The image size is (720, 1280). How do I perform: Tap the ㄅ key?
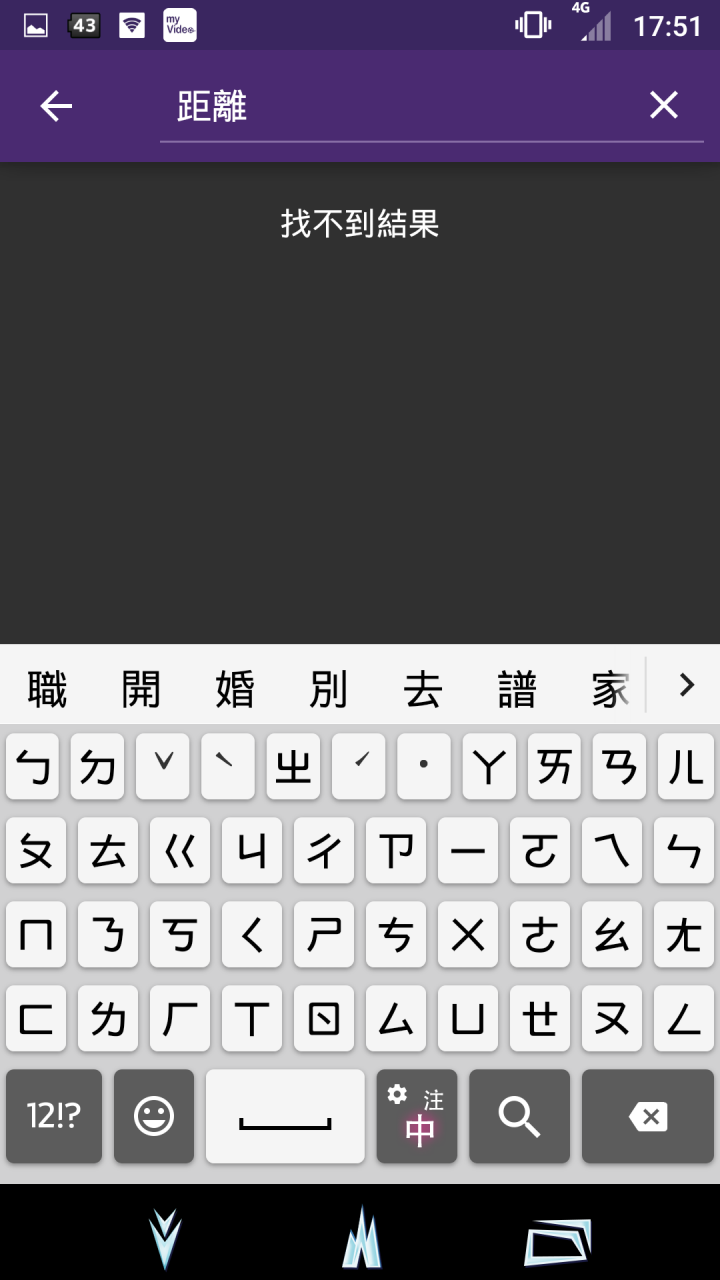[x=33, y=767]
